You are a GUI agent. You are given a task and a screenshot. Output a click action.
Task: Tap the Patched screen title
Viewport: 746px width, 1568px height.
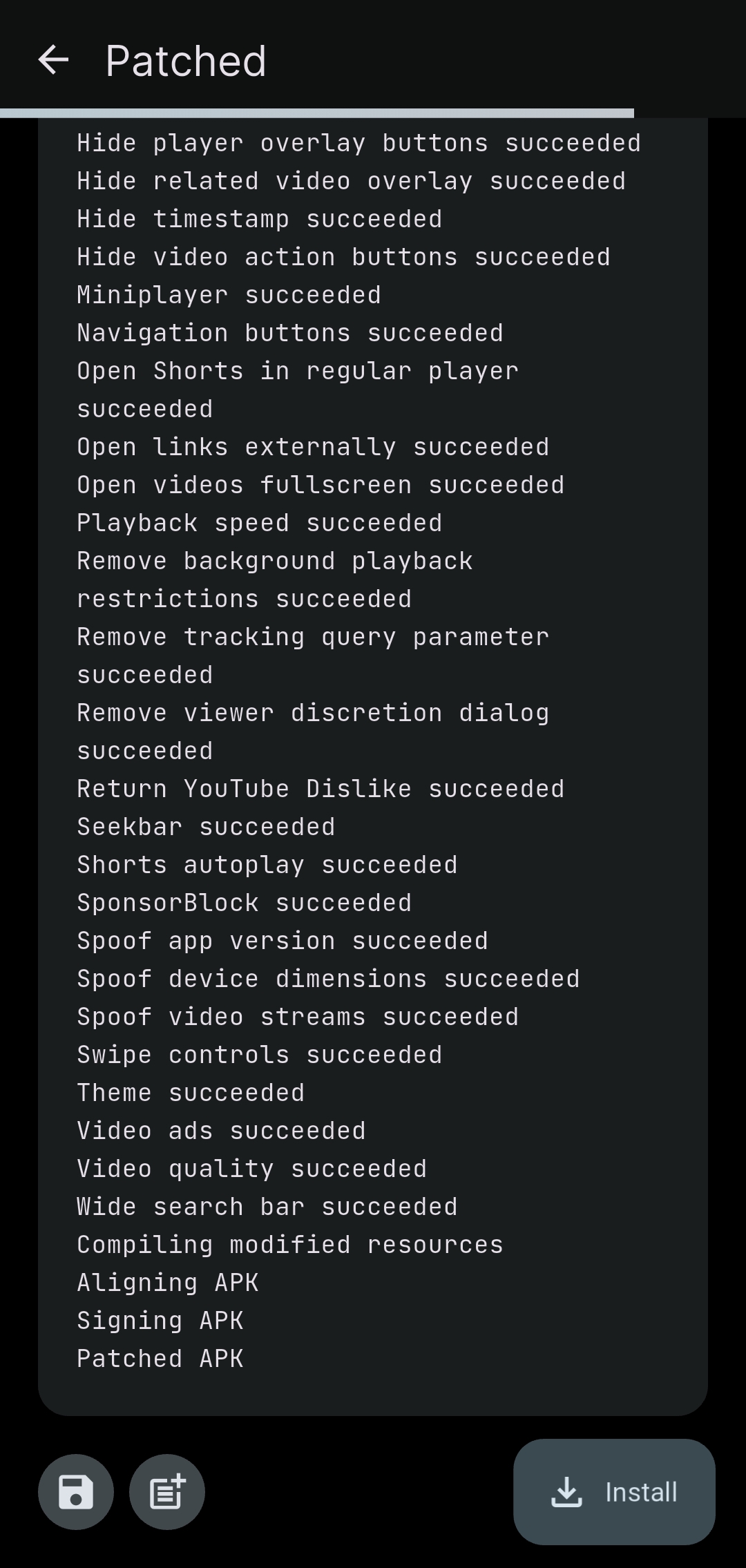(x=185, y=61)
